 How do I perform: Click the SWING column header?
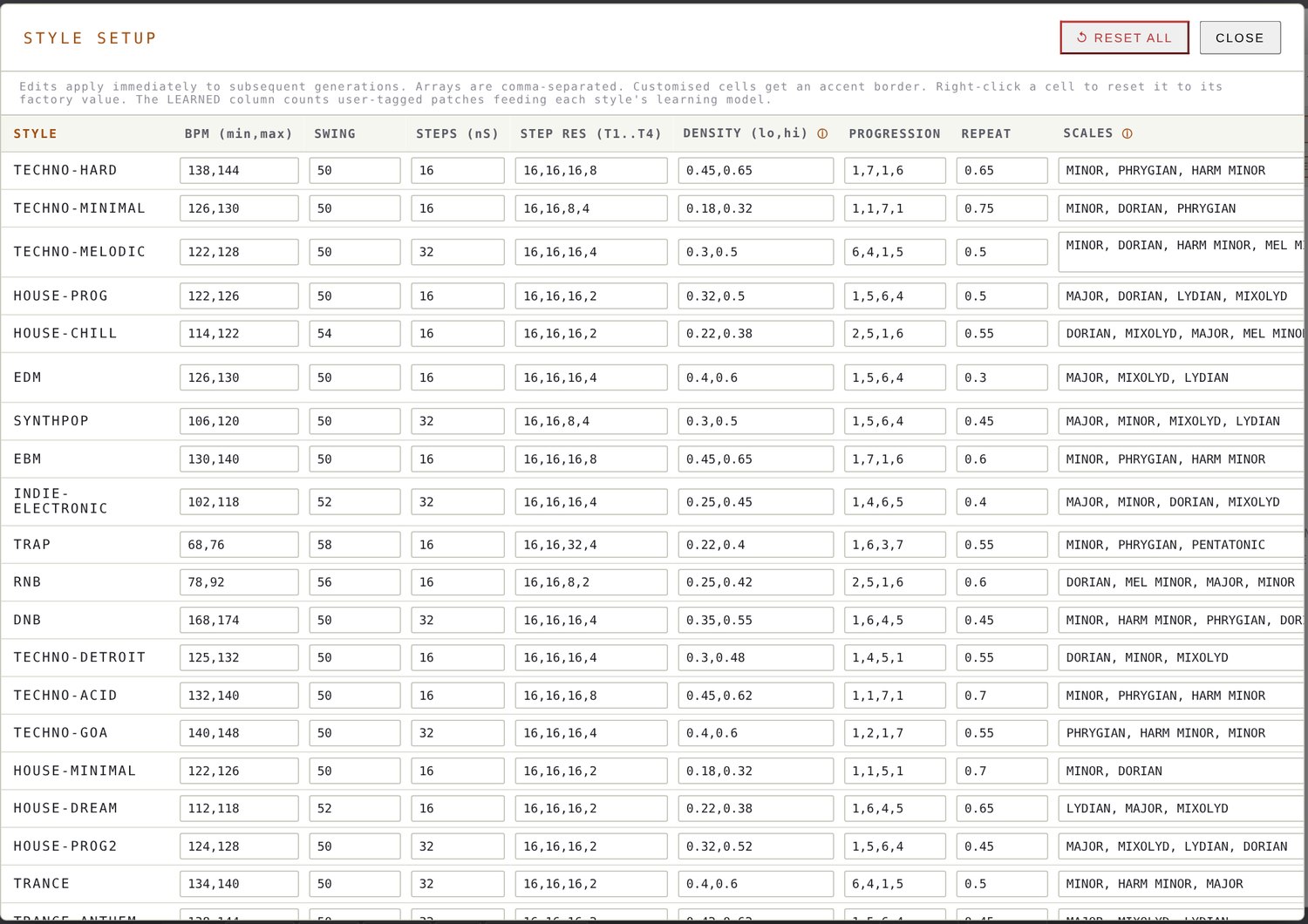335,134
